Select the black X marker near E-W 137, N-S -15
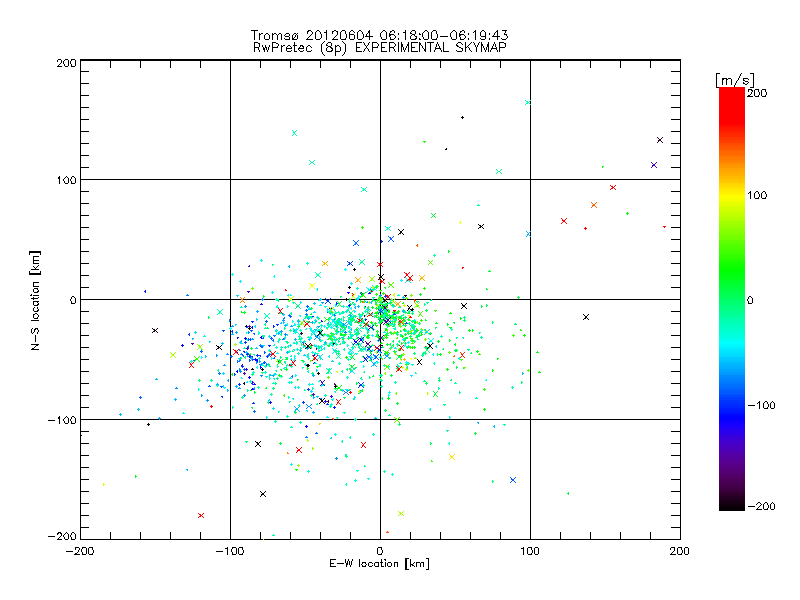 (586, 317)
